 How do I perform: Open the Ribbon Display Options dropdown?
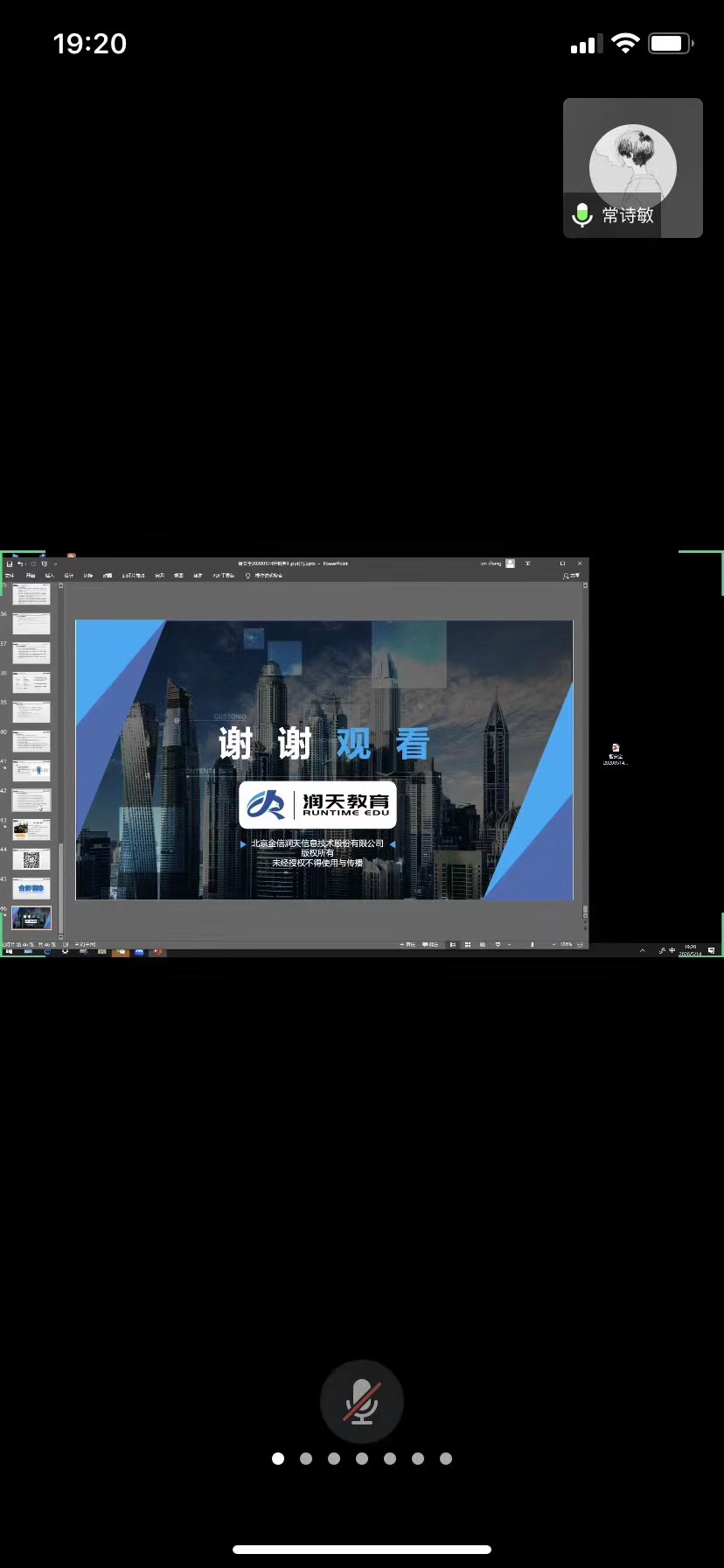point(527,563)
